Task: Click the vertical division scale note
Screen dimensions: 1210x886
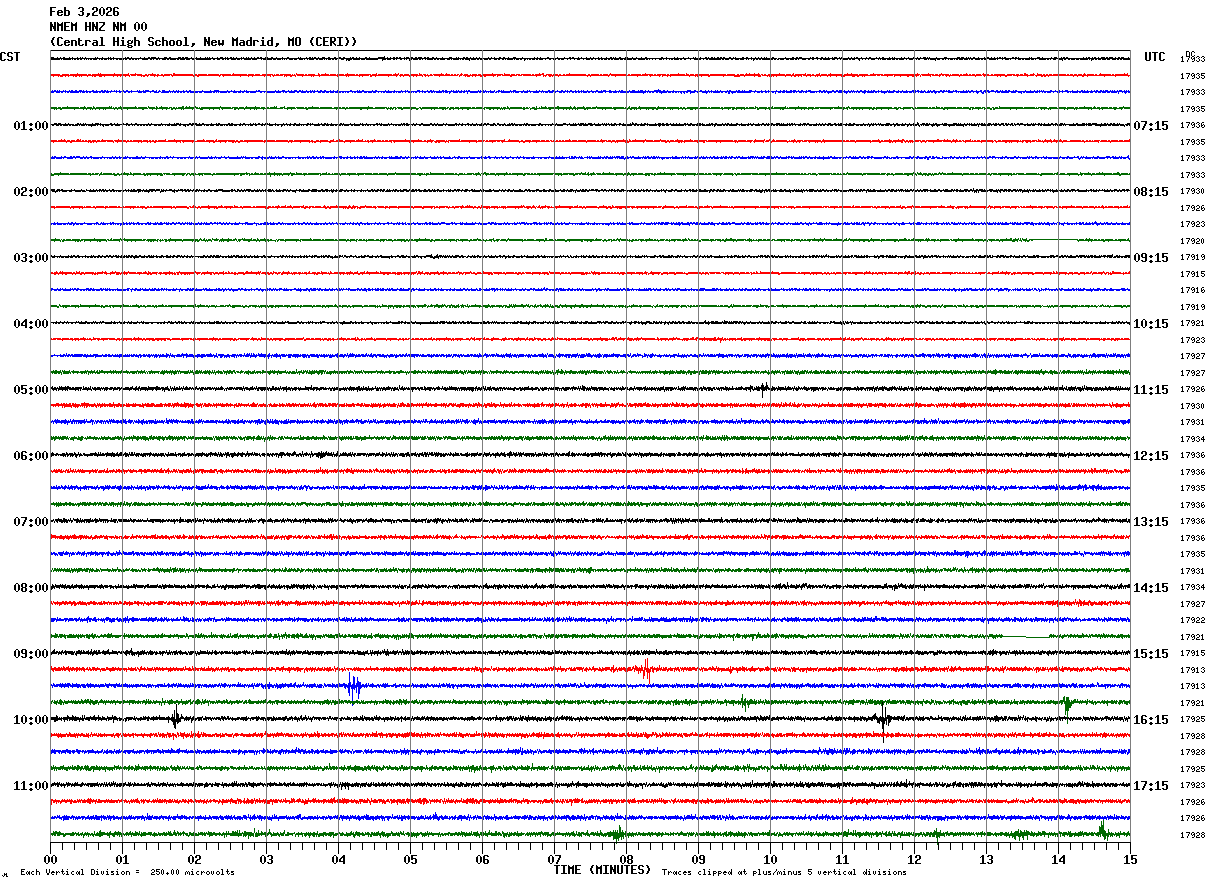Action: point(127,872)
